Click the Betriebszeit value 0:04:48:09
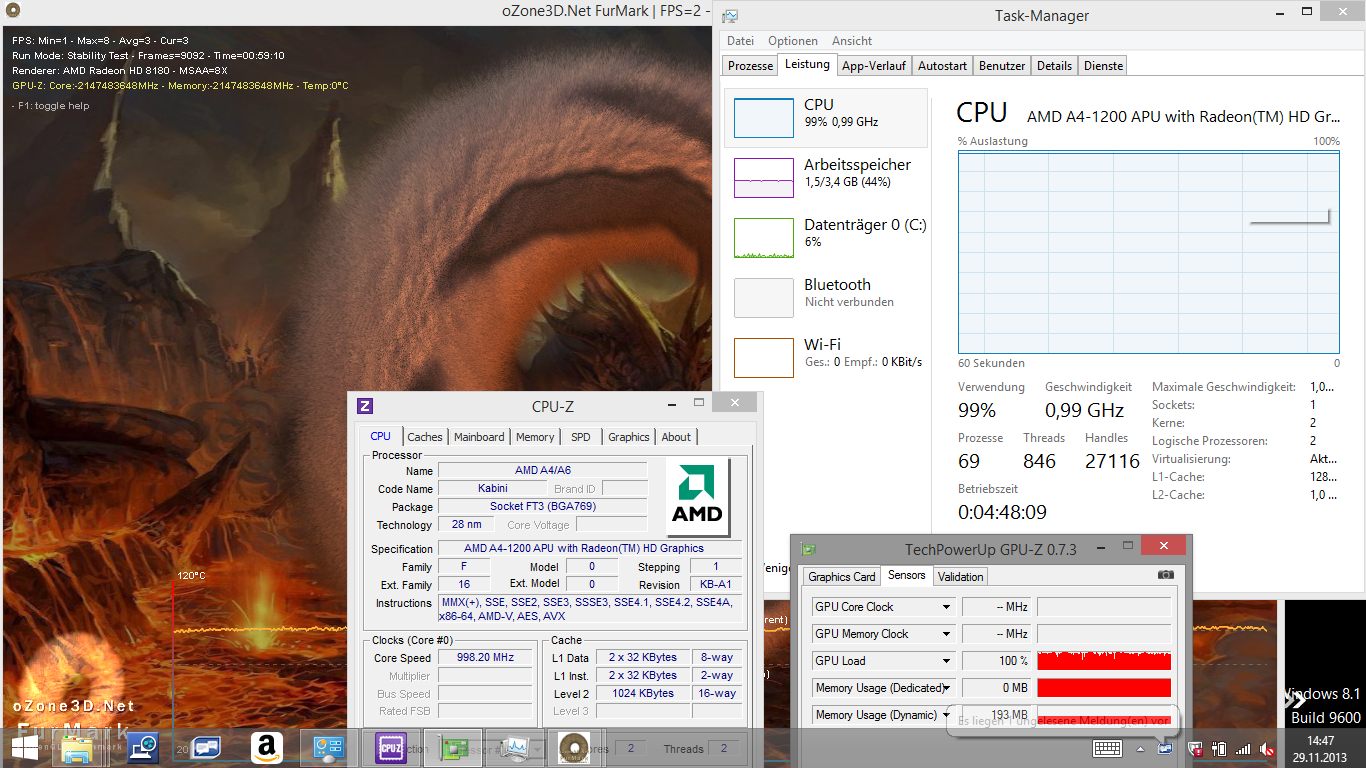The width and height of the screenshot is (1366, 768). click(1002, 512)
